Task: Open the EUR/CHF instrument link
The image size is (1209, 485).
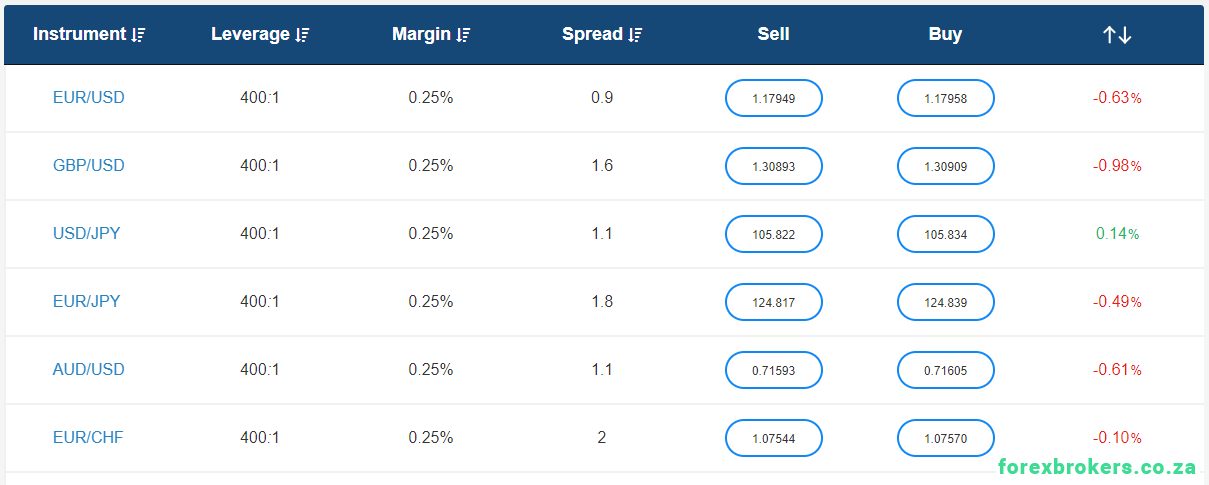Action: click(88, 438)
